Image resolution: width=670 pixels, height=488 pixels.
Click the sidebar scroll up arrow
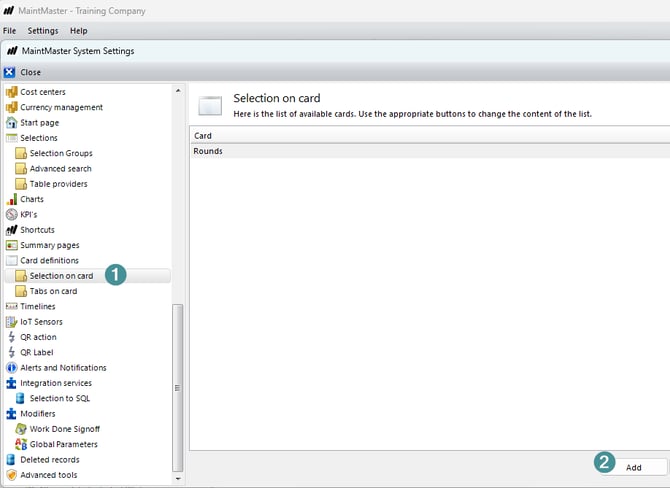tap(178, 91)
